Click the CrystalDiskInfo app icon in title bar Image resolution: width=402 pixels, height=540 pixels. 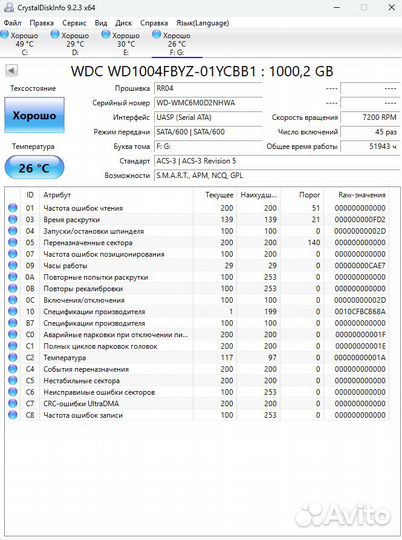[x=9, y=7]
